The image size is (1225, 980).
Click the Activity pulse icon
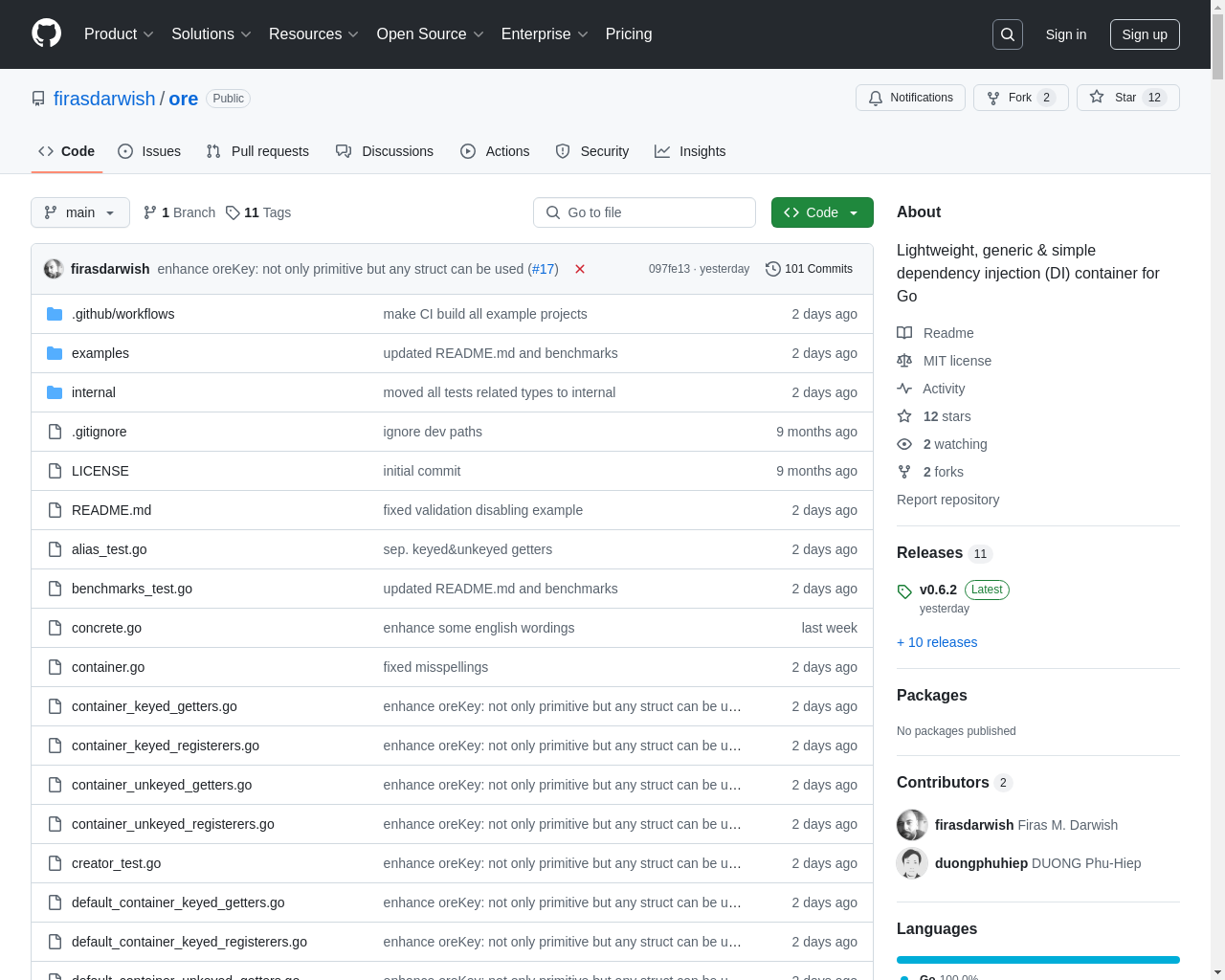904,389
